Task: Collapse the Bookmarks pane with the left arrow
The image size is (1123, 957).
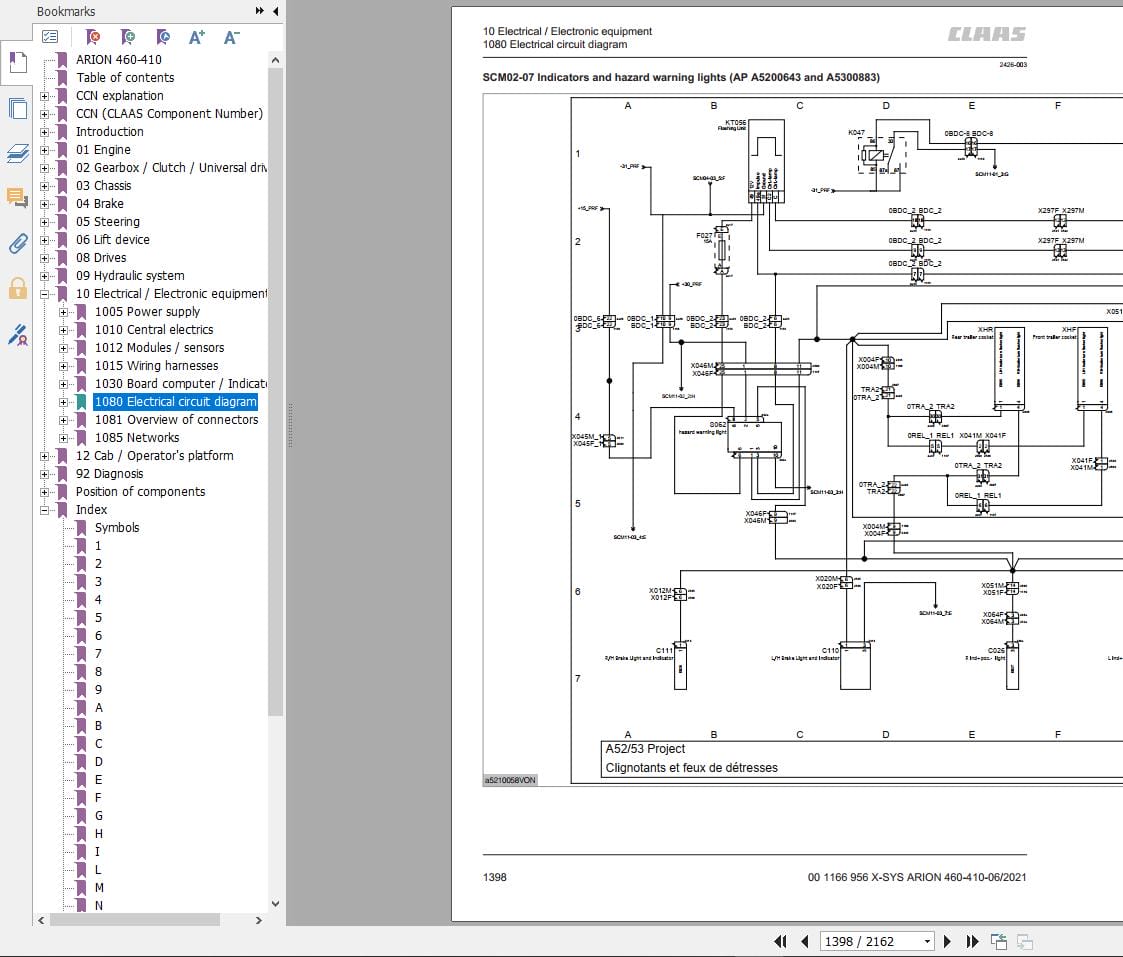Action: [276, 11]
